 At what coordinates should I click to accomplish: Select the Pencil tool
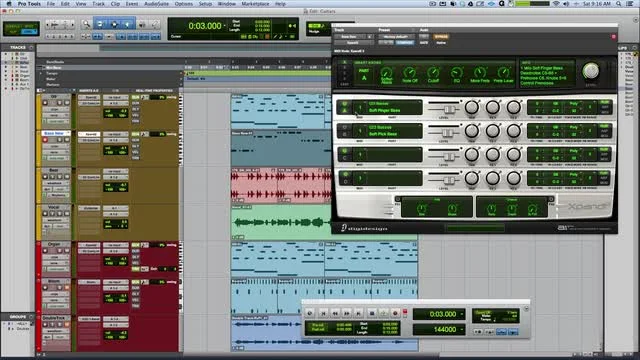coord(155,24)
